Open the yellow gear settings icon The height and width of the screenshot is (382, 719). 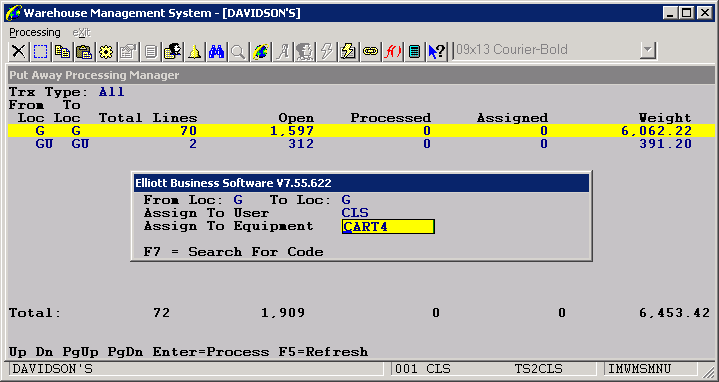(106, 51)
